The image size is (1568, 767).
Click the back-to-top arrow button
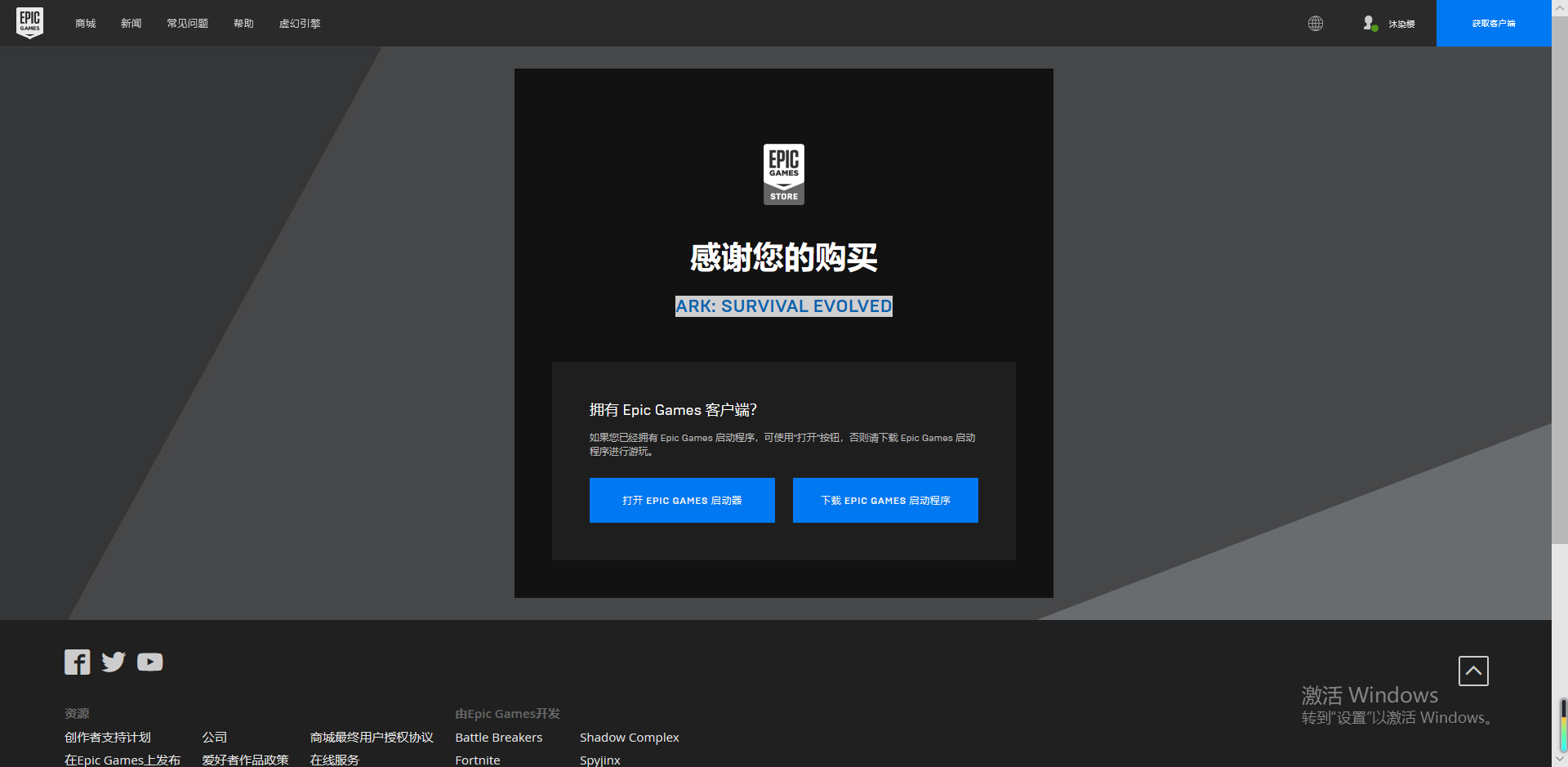click(1473, 670)
